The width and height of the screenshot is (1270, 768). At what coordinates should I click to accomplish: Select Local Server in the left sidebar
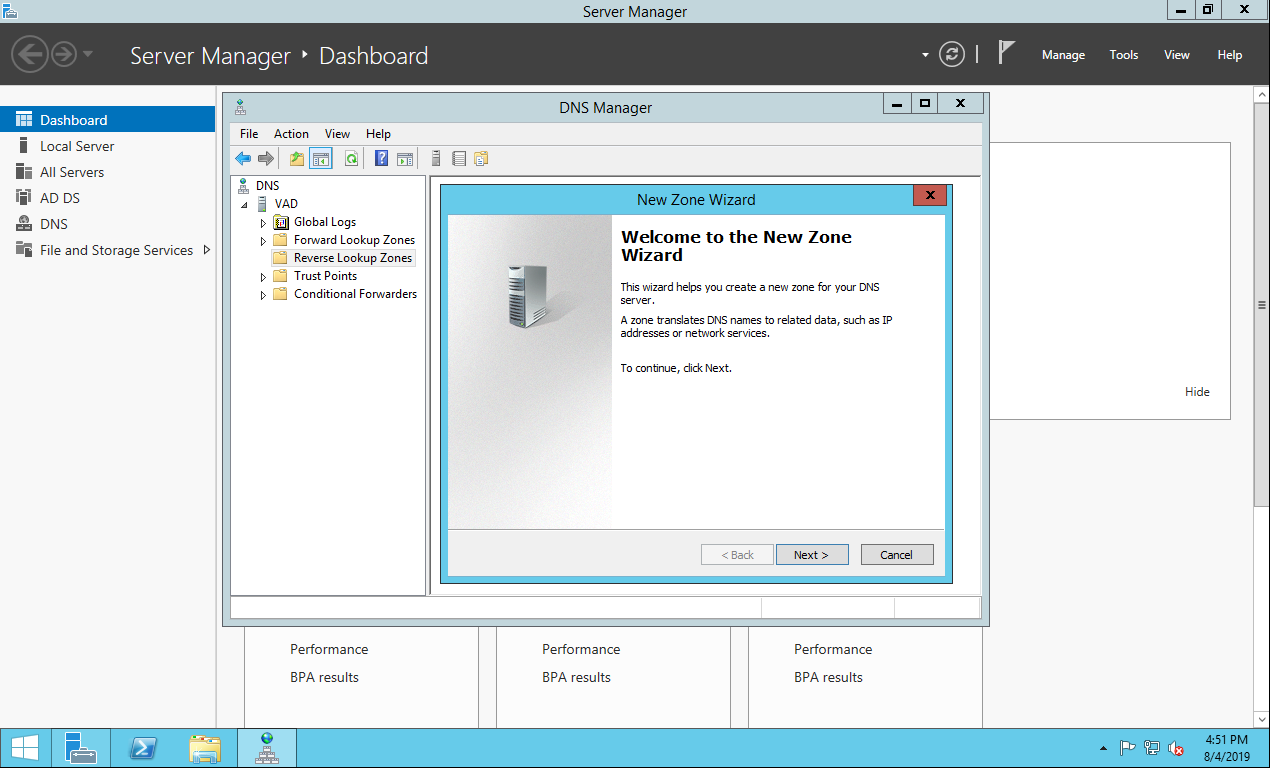(77, 146)
